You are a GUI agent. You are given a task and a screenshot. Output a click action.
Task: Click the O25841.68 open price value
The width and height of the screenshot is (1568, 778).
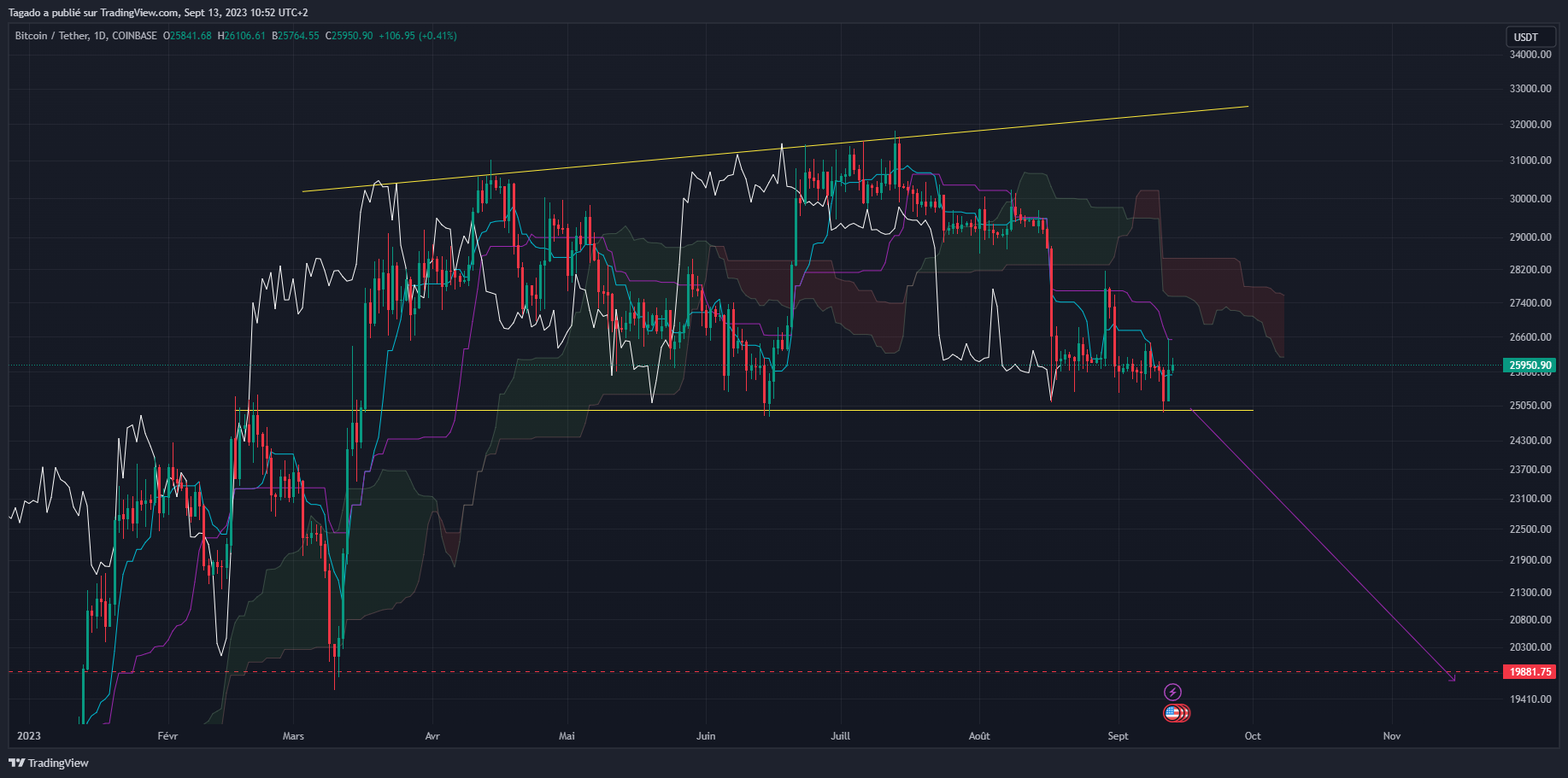tap(188, 36)
